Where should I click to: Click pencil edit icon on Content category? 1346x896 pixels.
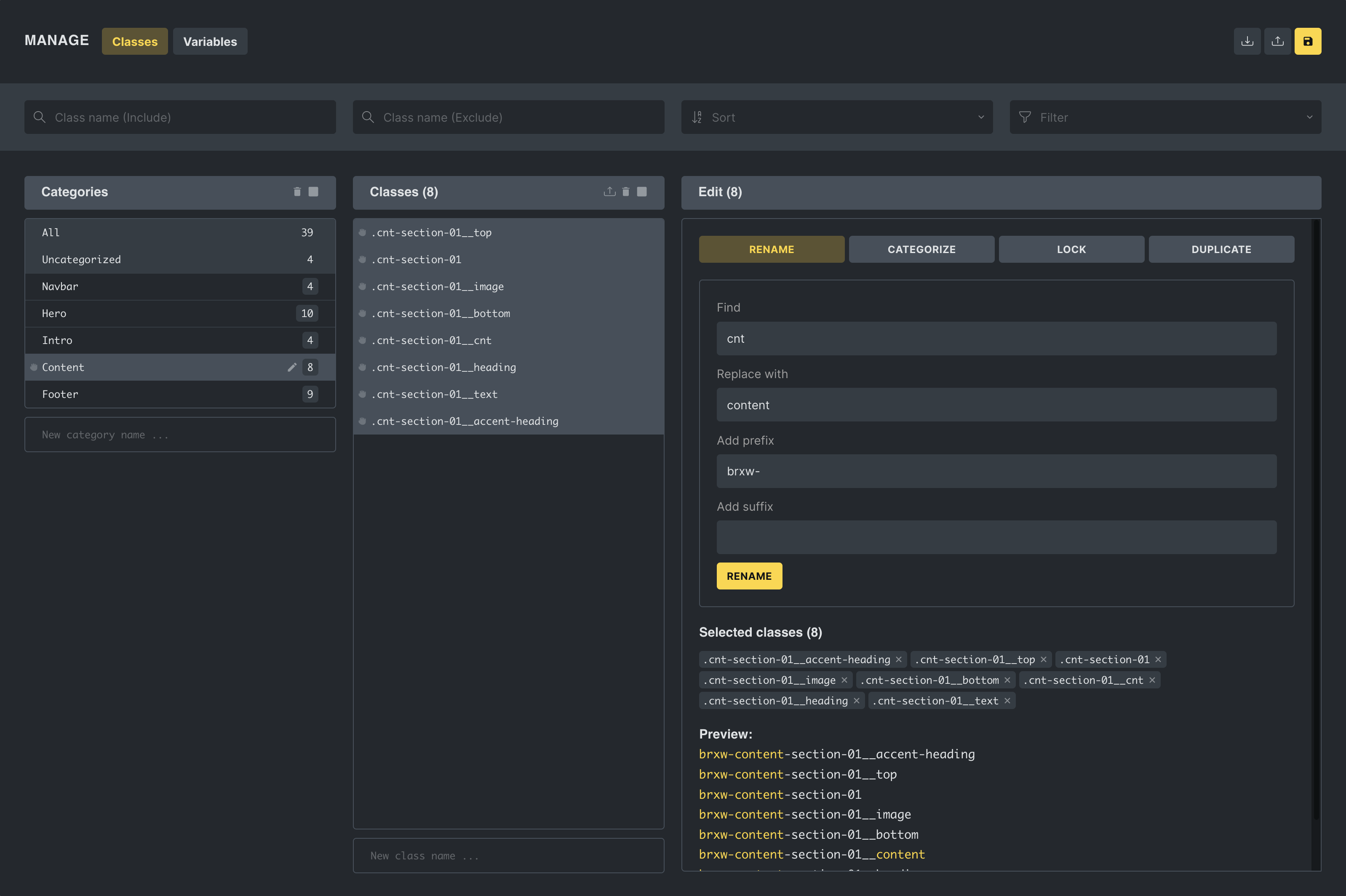[292, 368]
